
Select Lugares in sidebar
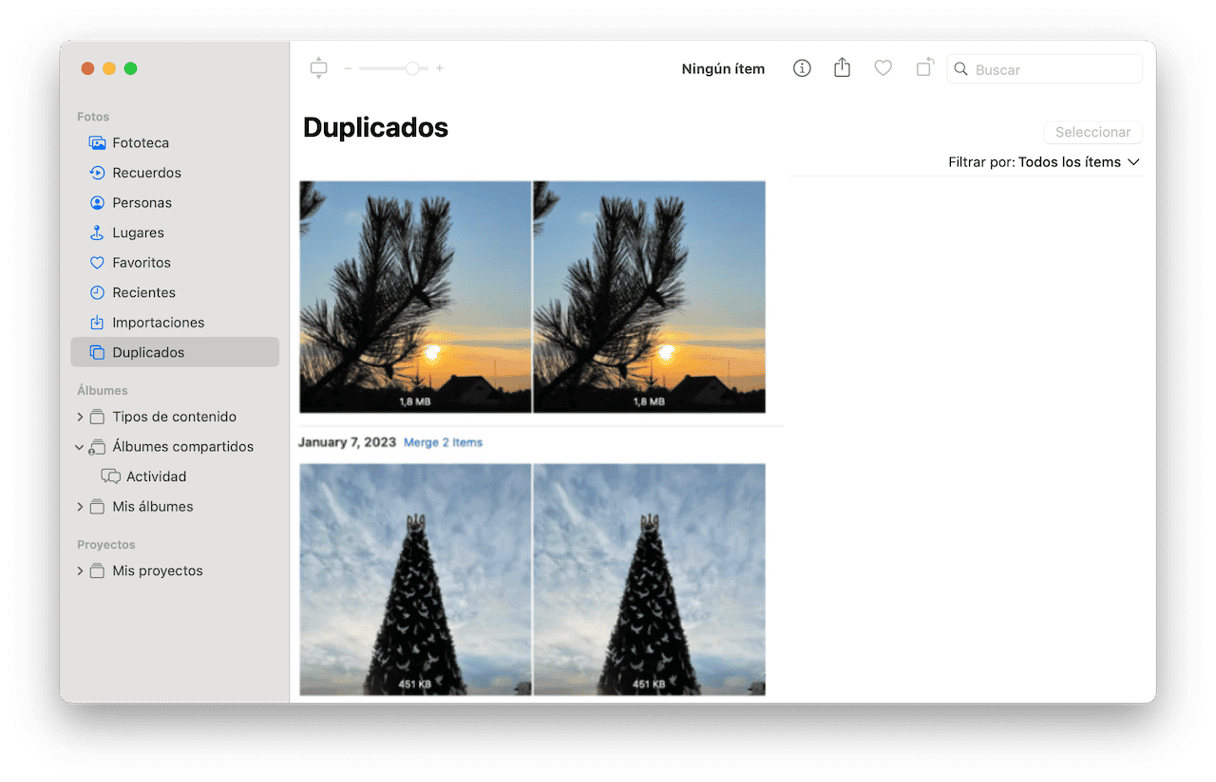[x=175, y=233]
